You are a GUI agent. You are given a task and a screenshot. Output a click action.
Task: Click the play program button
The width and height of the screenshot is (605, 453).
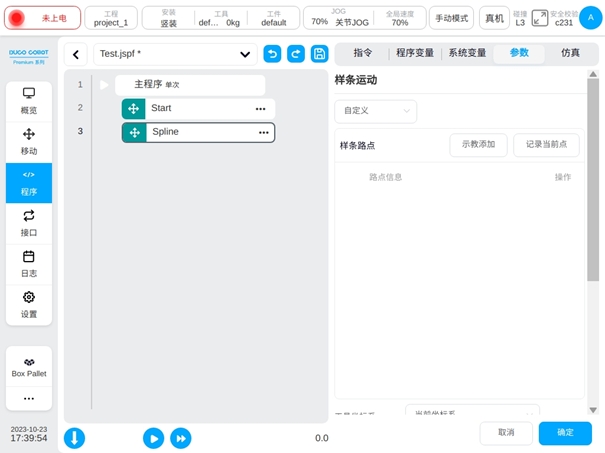click(153, 438)
